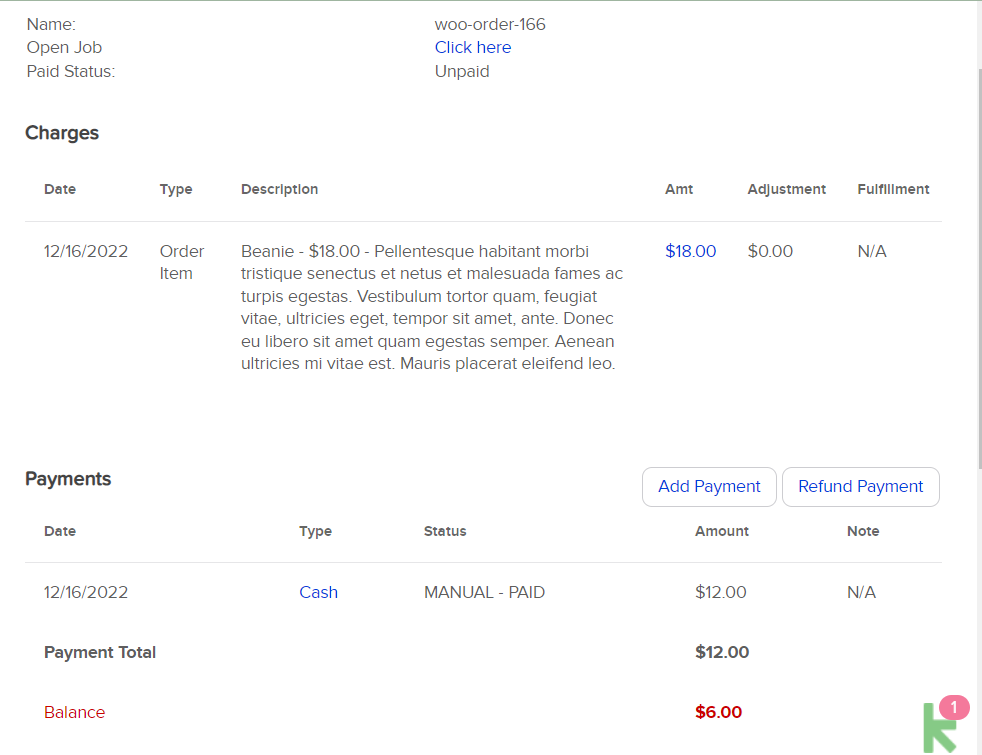
Task: Click the MANUAL - PAID status cell
Action: tap(484, 592)
